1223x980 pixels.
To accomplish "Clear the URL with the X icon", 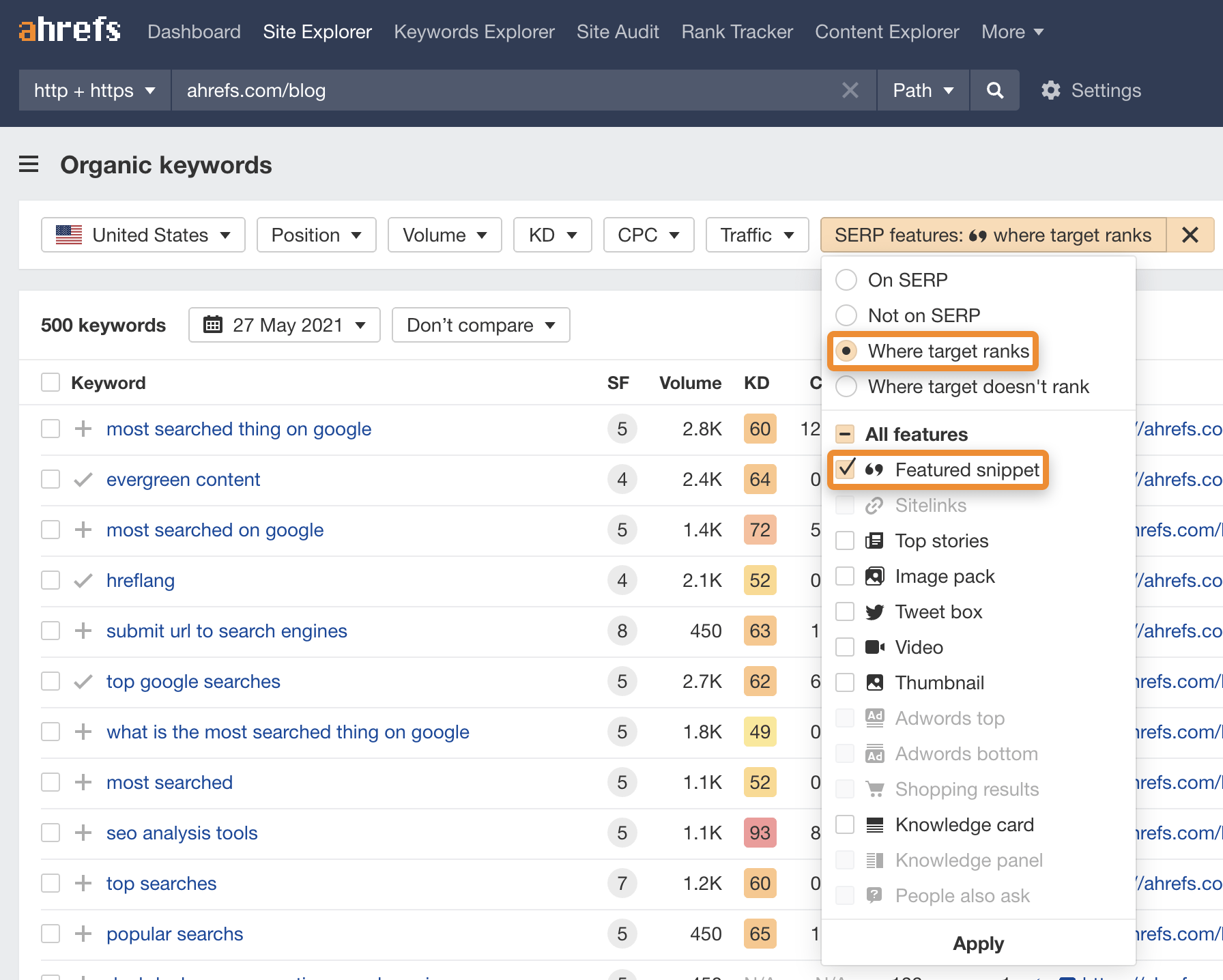I will (850, 90).
